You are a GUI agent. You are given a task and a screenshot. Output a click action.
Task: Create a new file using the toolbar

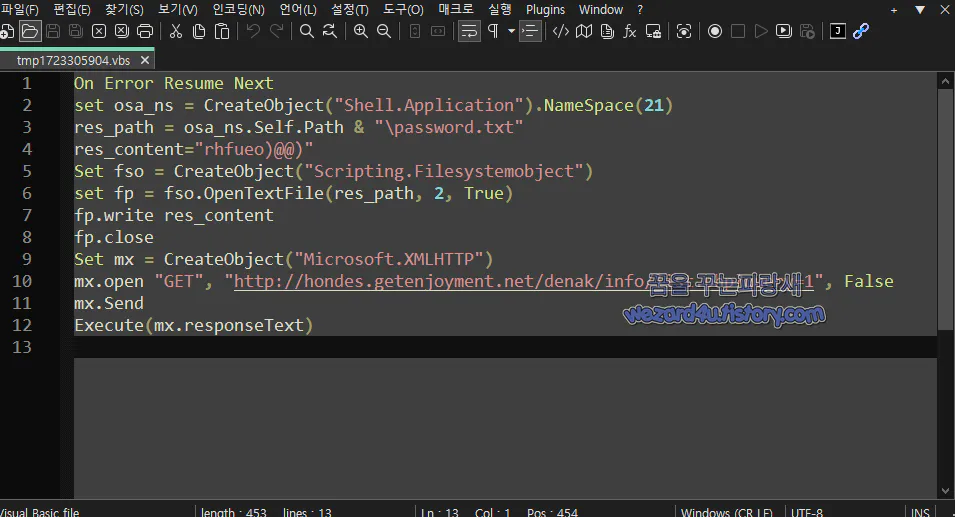6,31
